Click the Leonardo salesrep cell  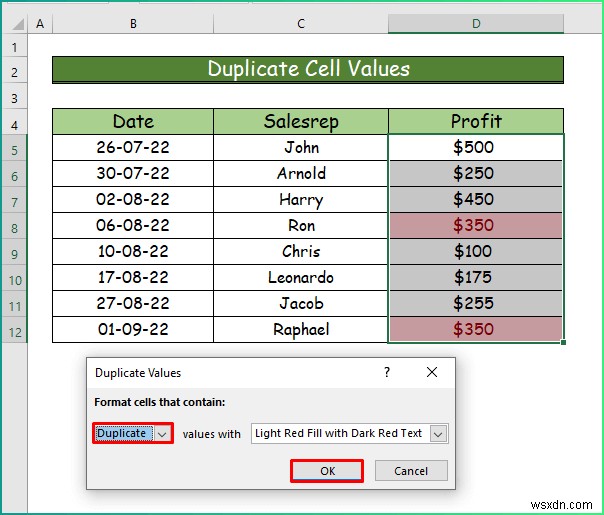click(301, 277)
